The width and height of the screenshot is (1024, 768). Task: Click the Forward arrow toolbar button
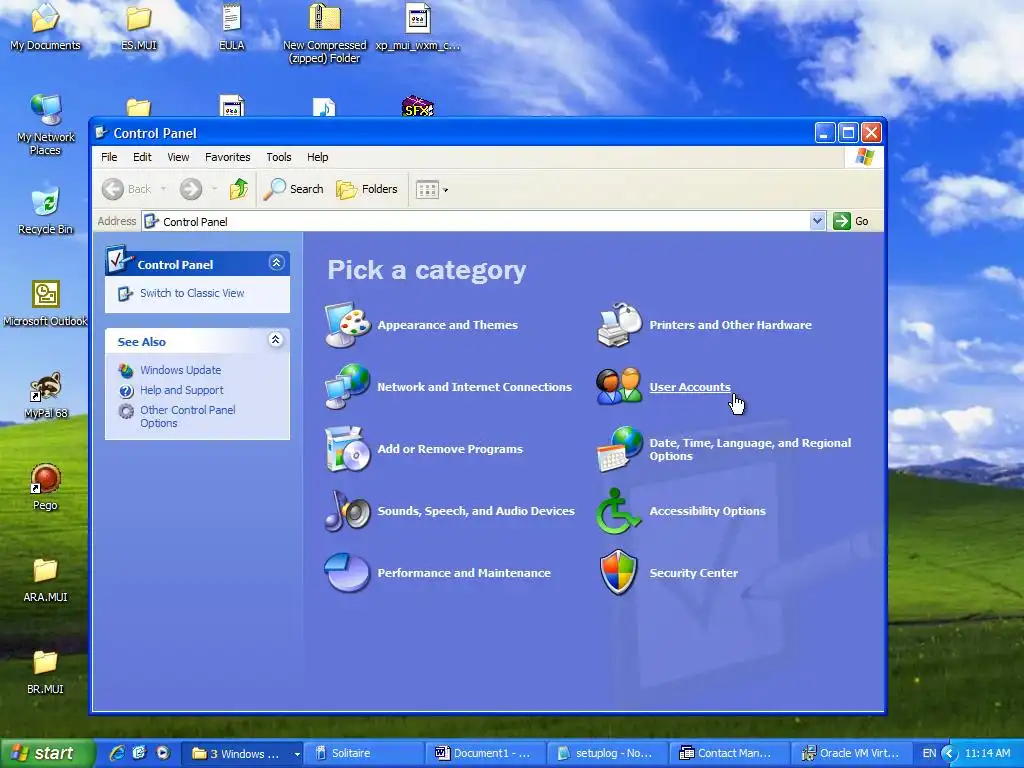(x=191, y=189)
